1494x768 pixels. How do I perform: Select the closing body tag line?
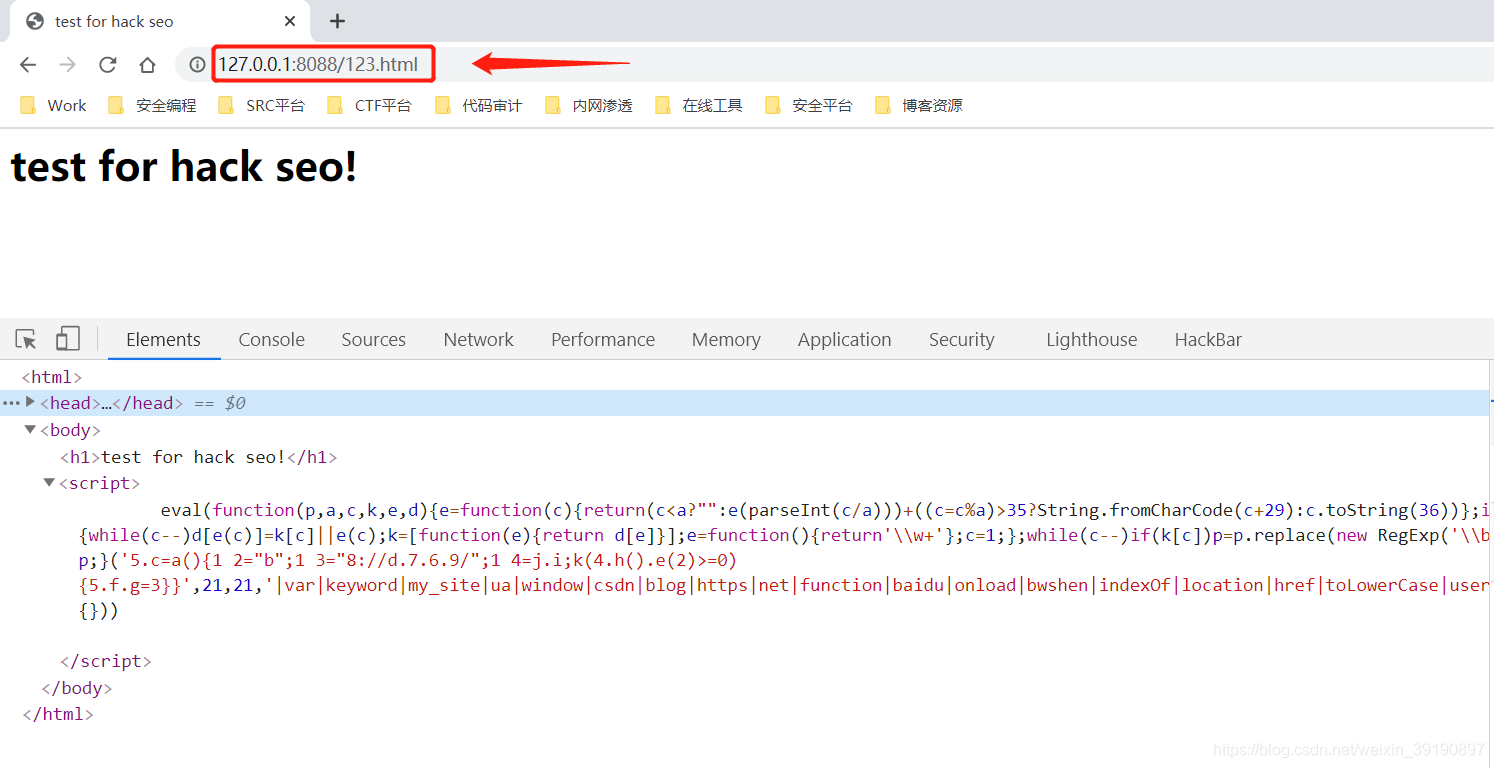(77, 688)
